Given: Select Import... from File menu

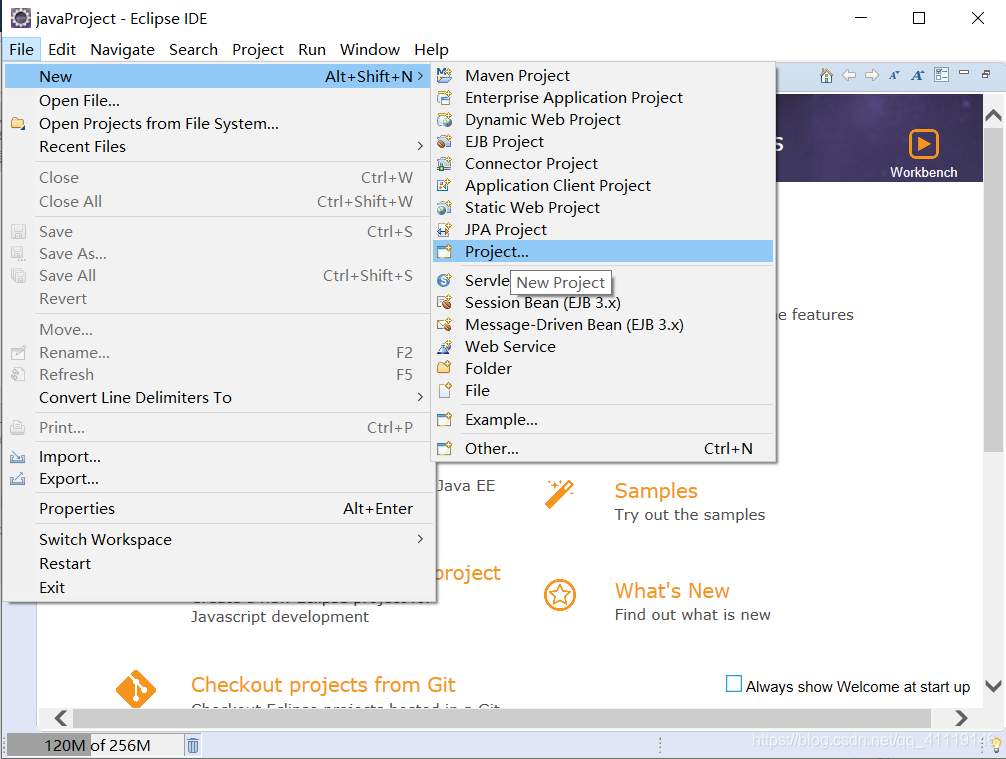Looking at the screenshot, I should (x=218, y=457).
